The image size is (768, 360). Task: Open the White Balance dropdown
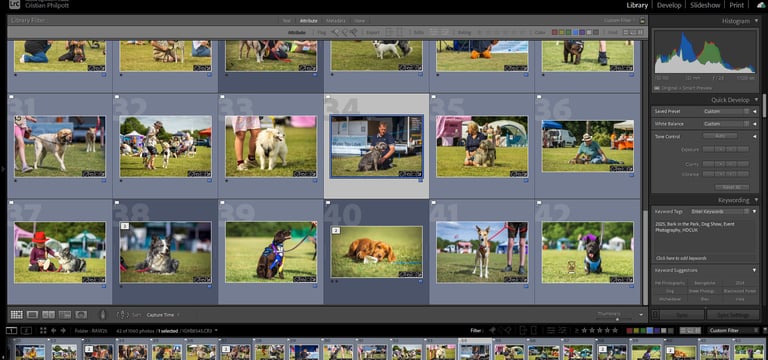click(726, 124)
